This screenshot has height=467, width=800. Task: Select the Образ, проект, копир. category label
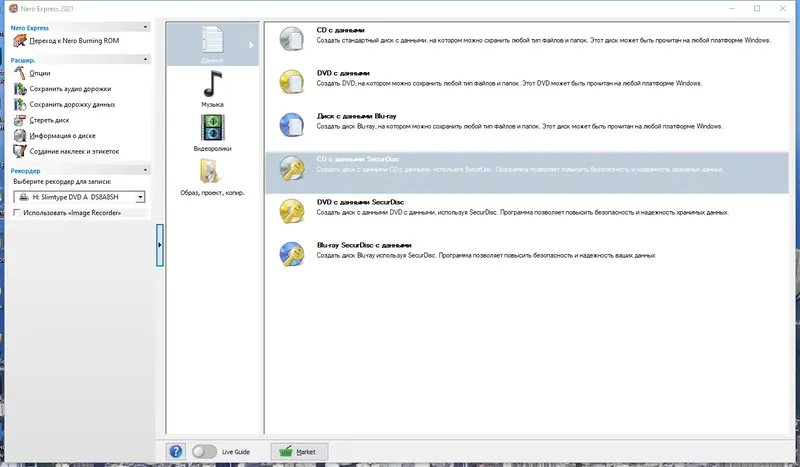click(x=212, y=192)
